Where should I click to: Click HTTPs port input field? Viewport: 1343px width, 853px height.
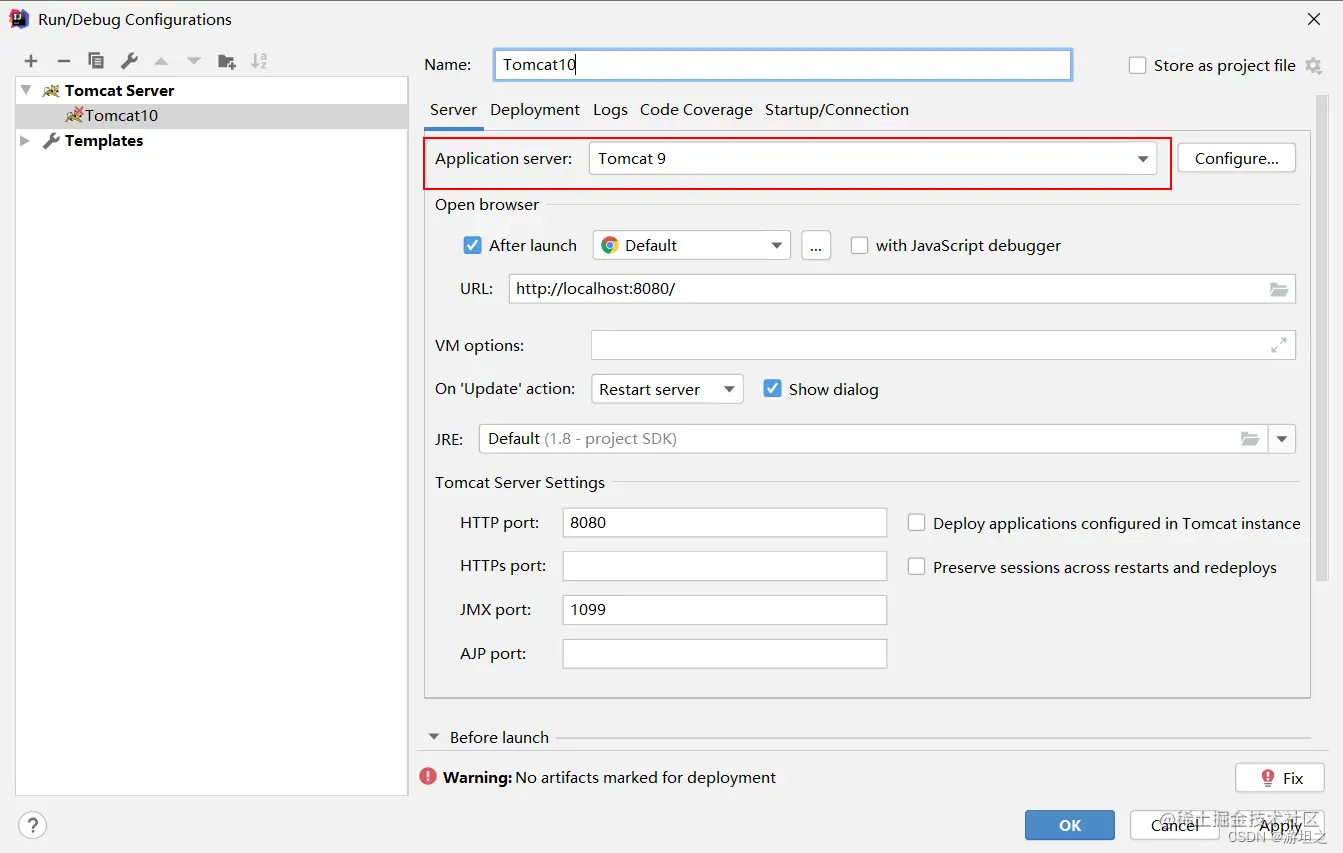click(x=725, y=566)
